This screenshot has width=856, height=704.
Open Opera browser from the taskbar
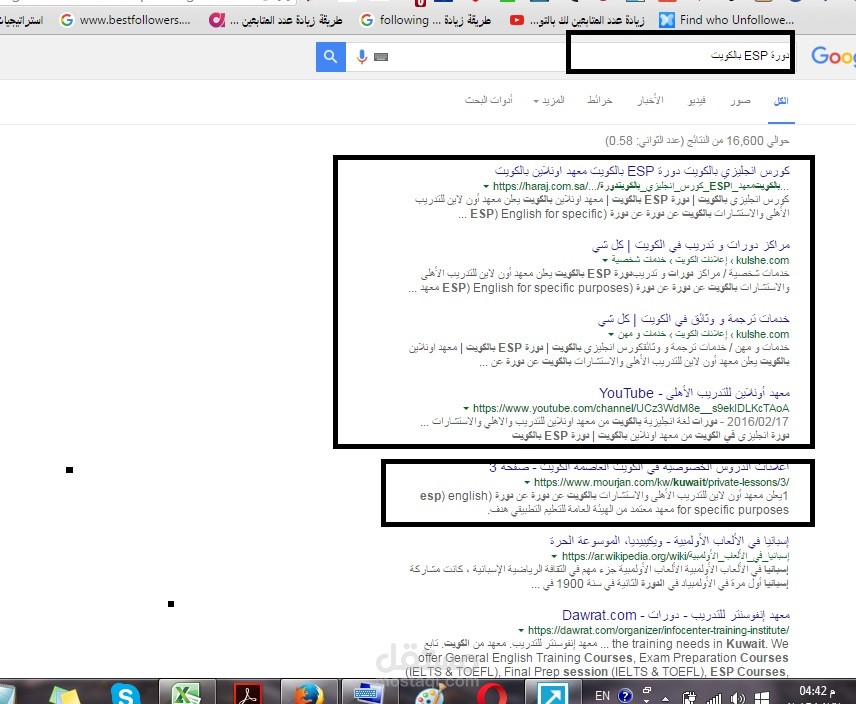[x=491, y=694]
